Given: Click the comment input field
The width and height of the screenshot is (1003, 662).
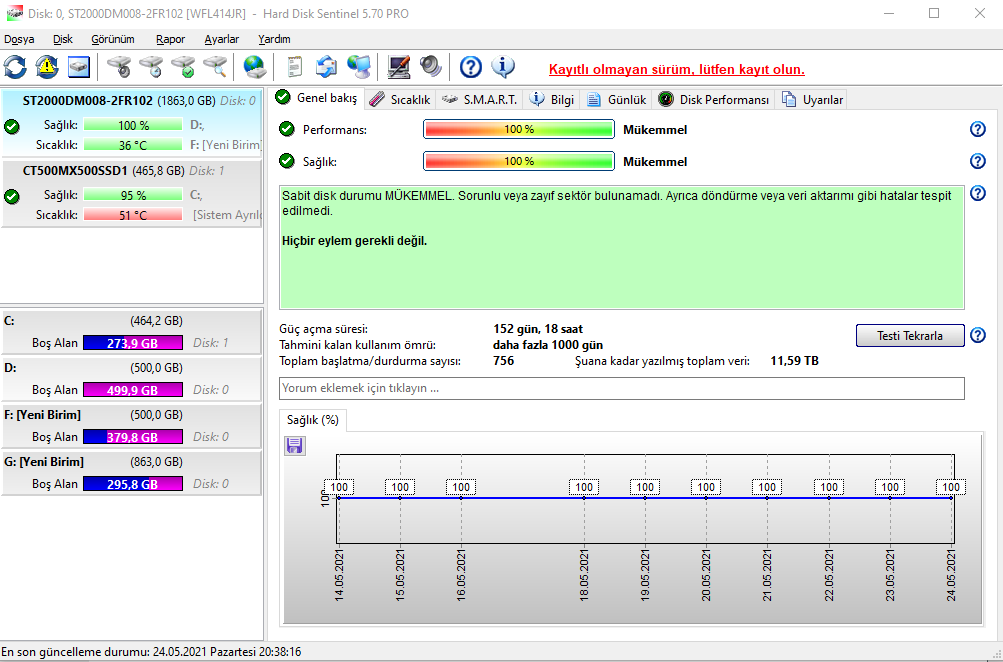Looking at the screenshot, I should coord(621,388).
